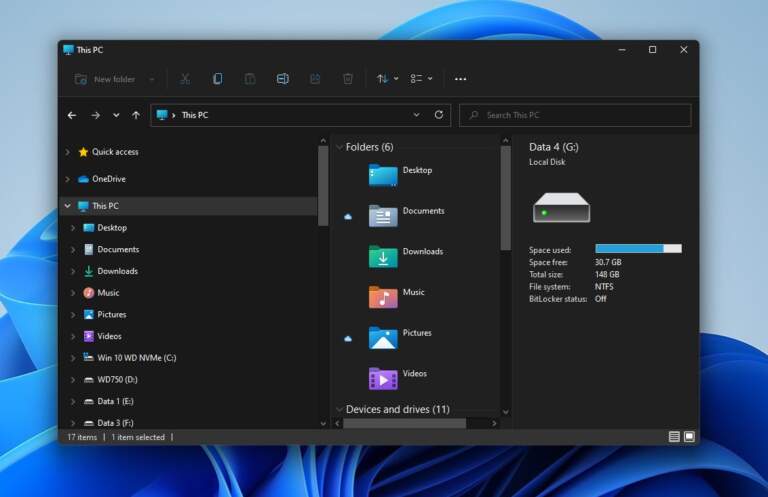
Task: Click the New folder button
Action: point(104,79)
